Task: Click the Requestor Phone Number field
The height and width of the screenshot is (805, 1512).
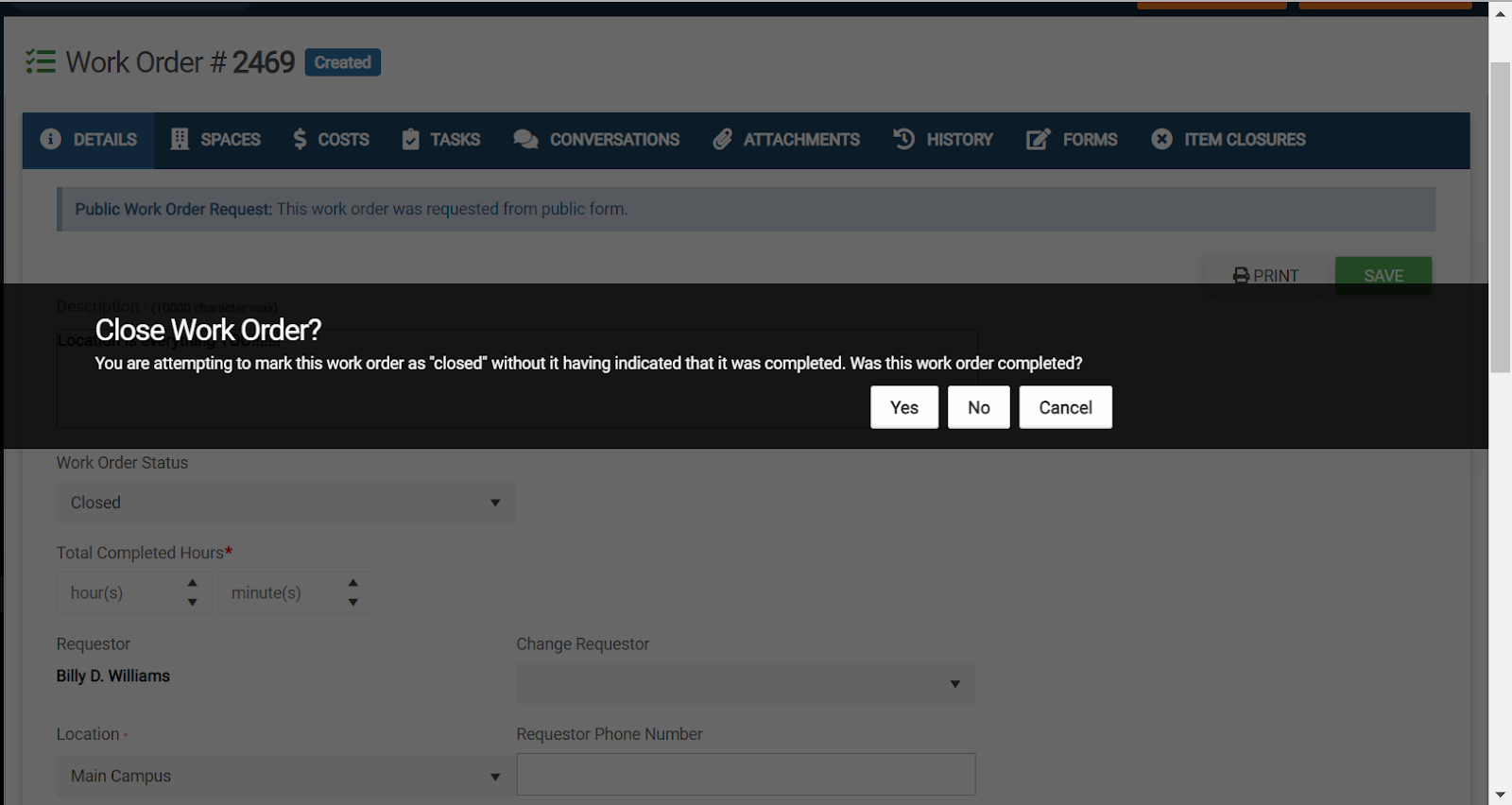Action: pos(745,775)
